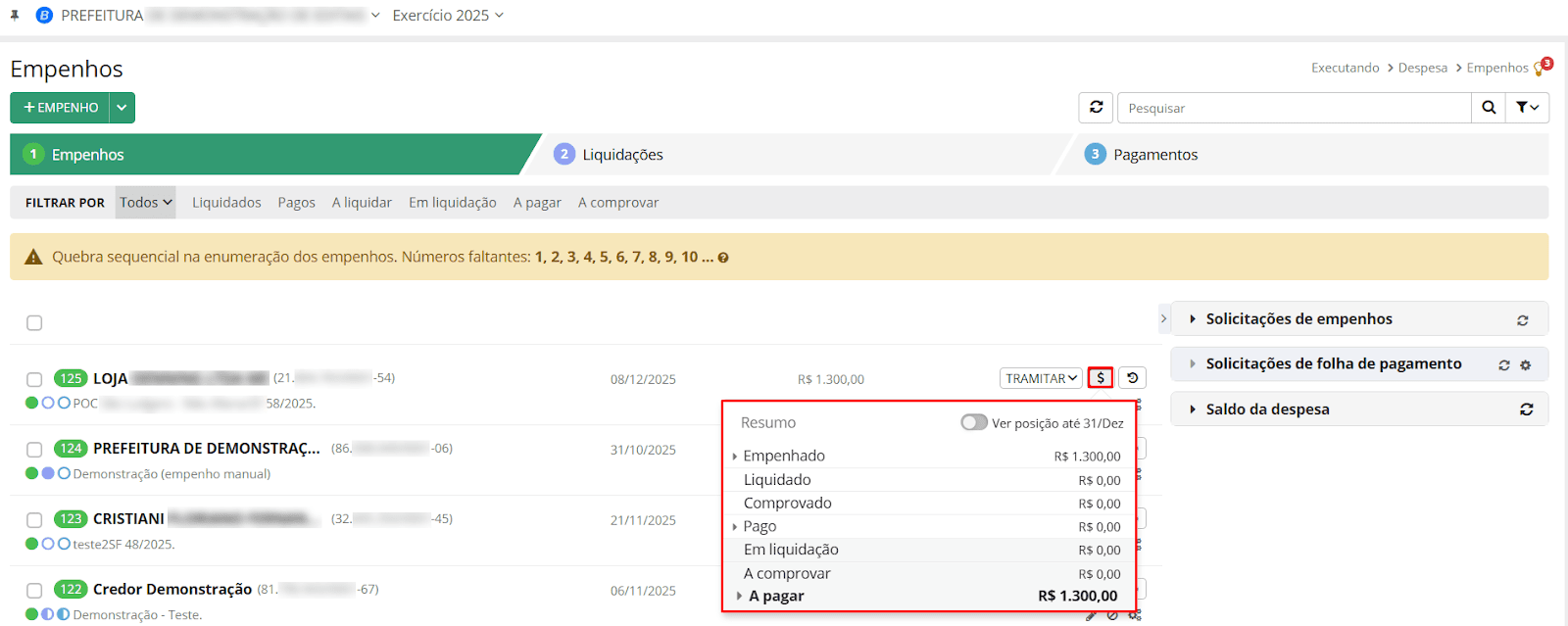1568x626 pixels.
Task: Click the + EMPENHO button
Action: [60, 108]
